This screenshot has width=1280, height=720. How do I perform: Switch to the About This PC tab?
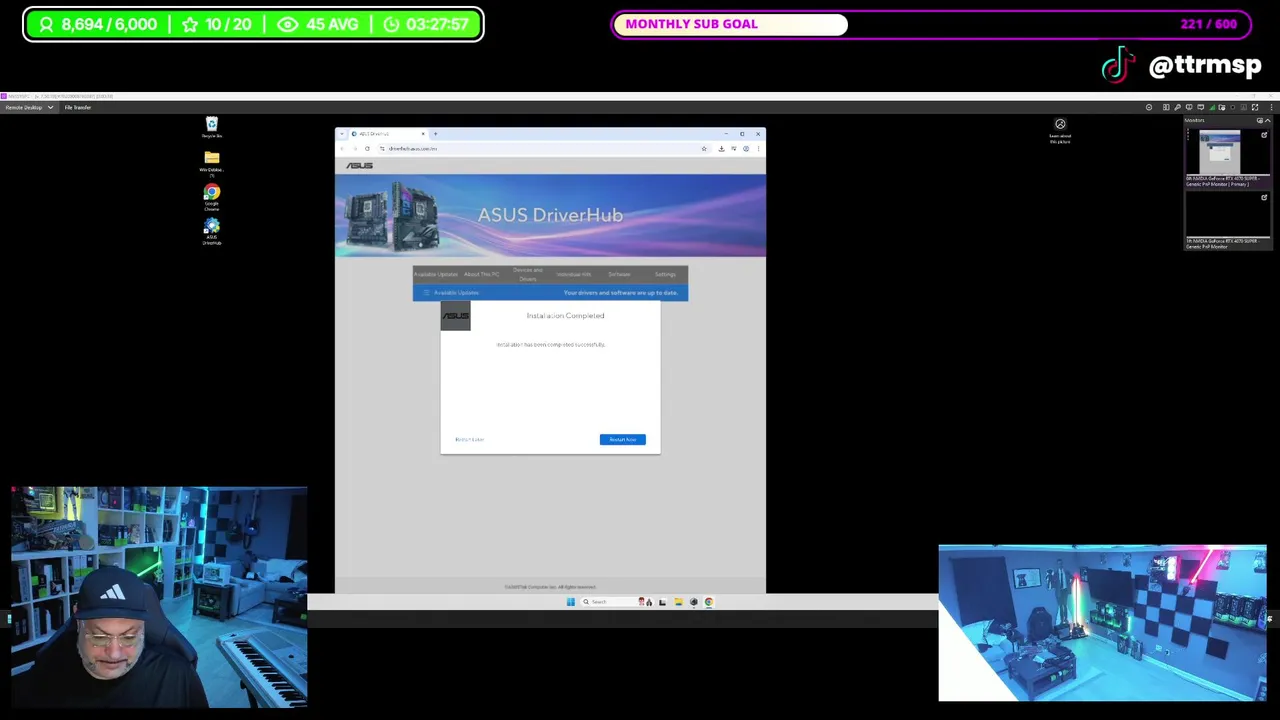[x=481, y=274]
